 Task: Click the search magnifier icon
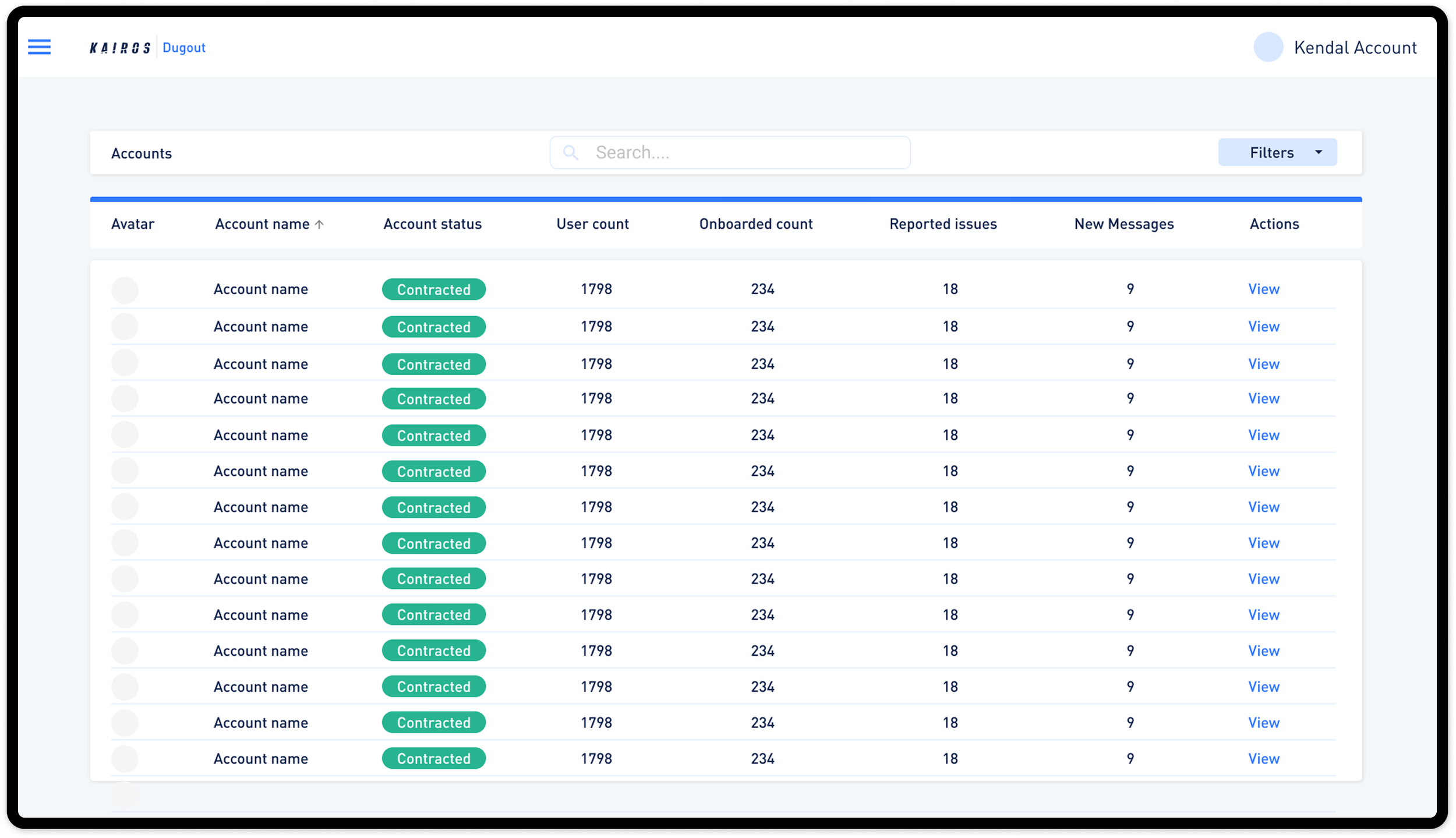click(570, 153)
